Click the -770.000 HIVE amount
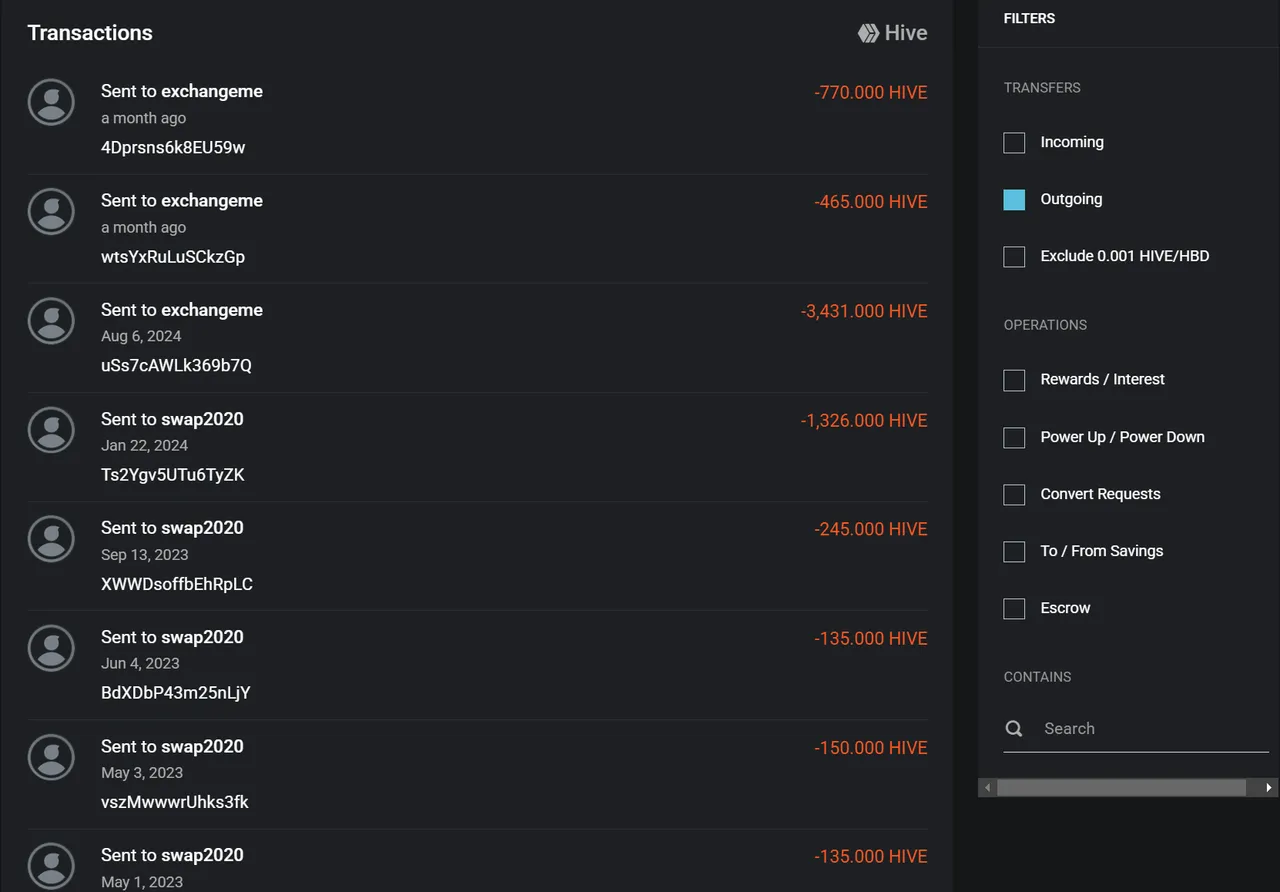This screenshot has width=1280, height=892. point(871,92)
